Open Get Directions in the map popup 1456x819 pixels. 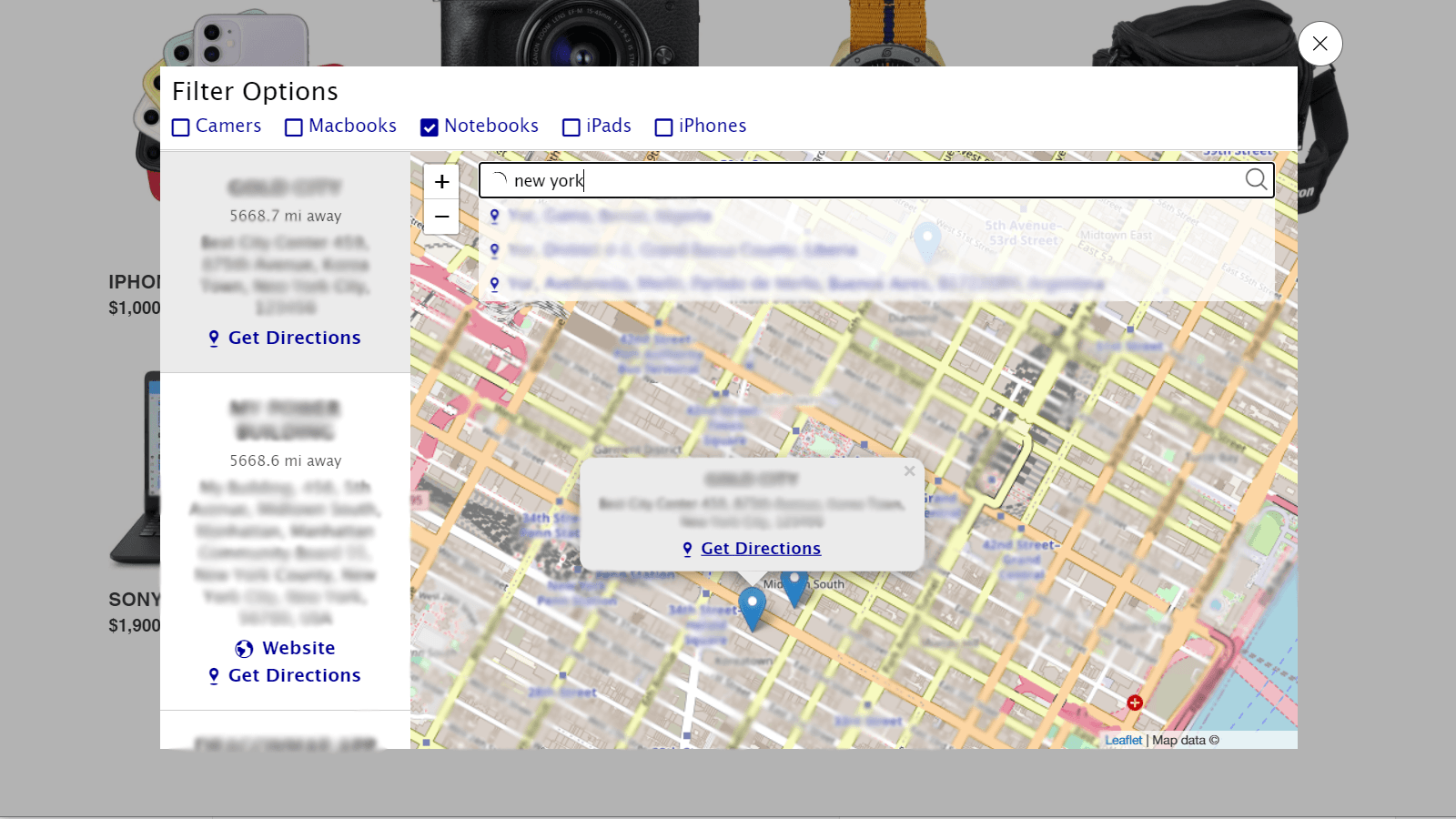point(760,548)
